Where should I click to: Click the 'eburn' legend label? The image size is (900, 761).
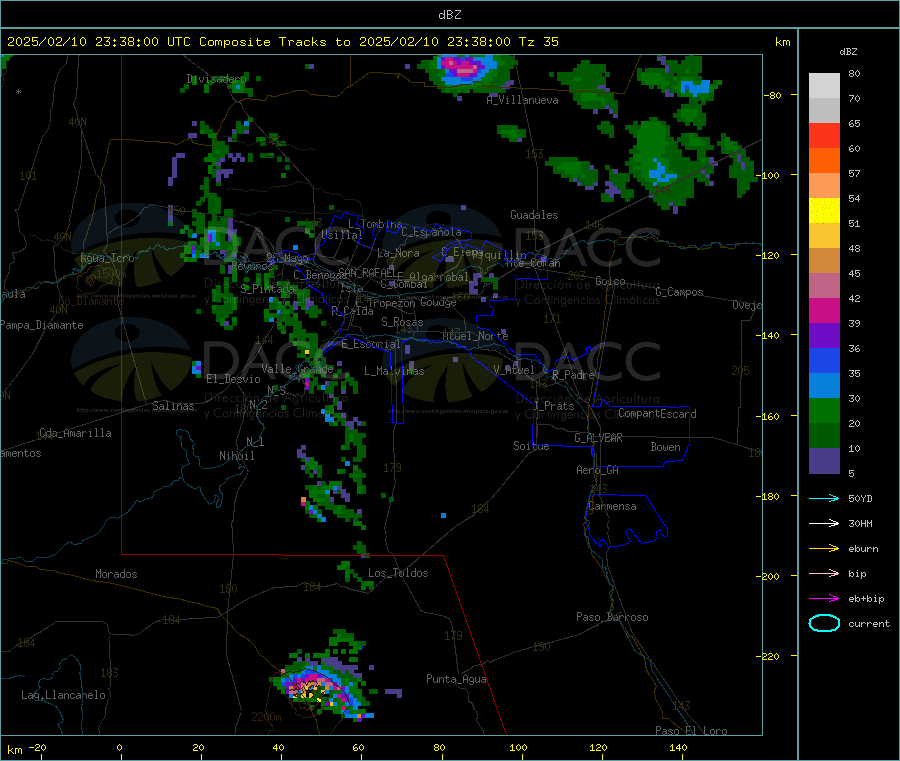click(863, 549)
